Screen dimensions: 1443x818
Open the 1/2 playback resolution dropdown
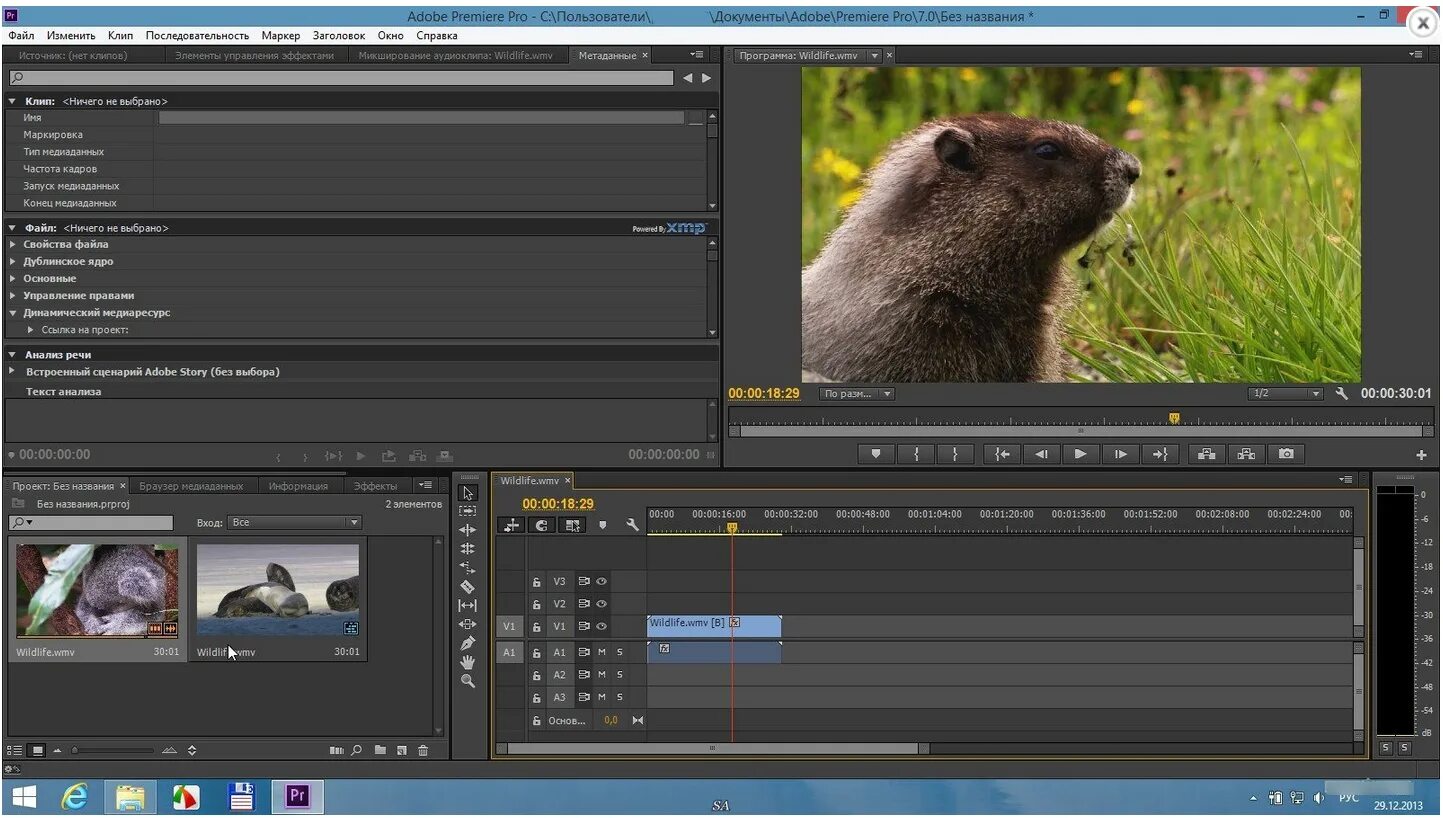[1285, 394]
